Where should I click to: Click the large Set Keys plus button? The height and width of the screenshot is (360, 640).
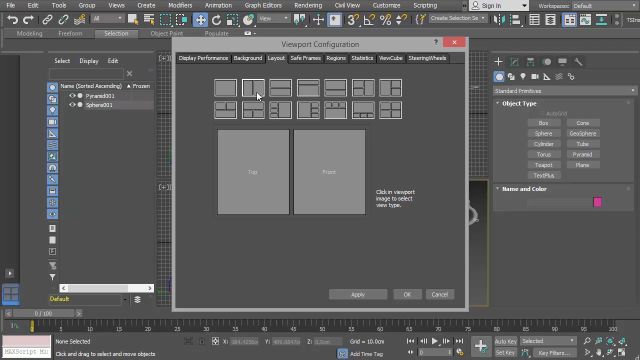coord(481,346)
